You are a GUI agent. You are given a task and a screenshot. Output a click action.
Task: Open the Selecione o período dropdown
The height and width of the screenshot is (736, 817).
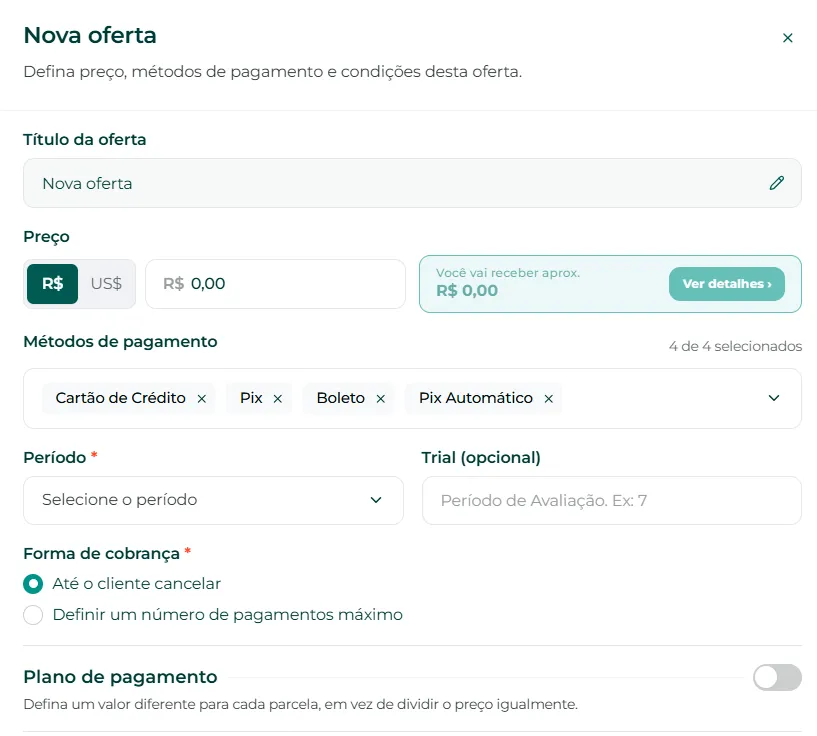(213, 500)
